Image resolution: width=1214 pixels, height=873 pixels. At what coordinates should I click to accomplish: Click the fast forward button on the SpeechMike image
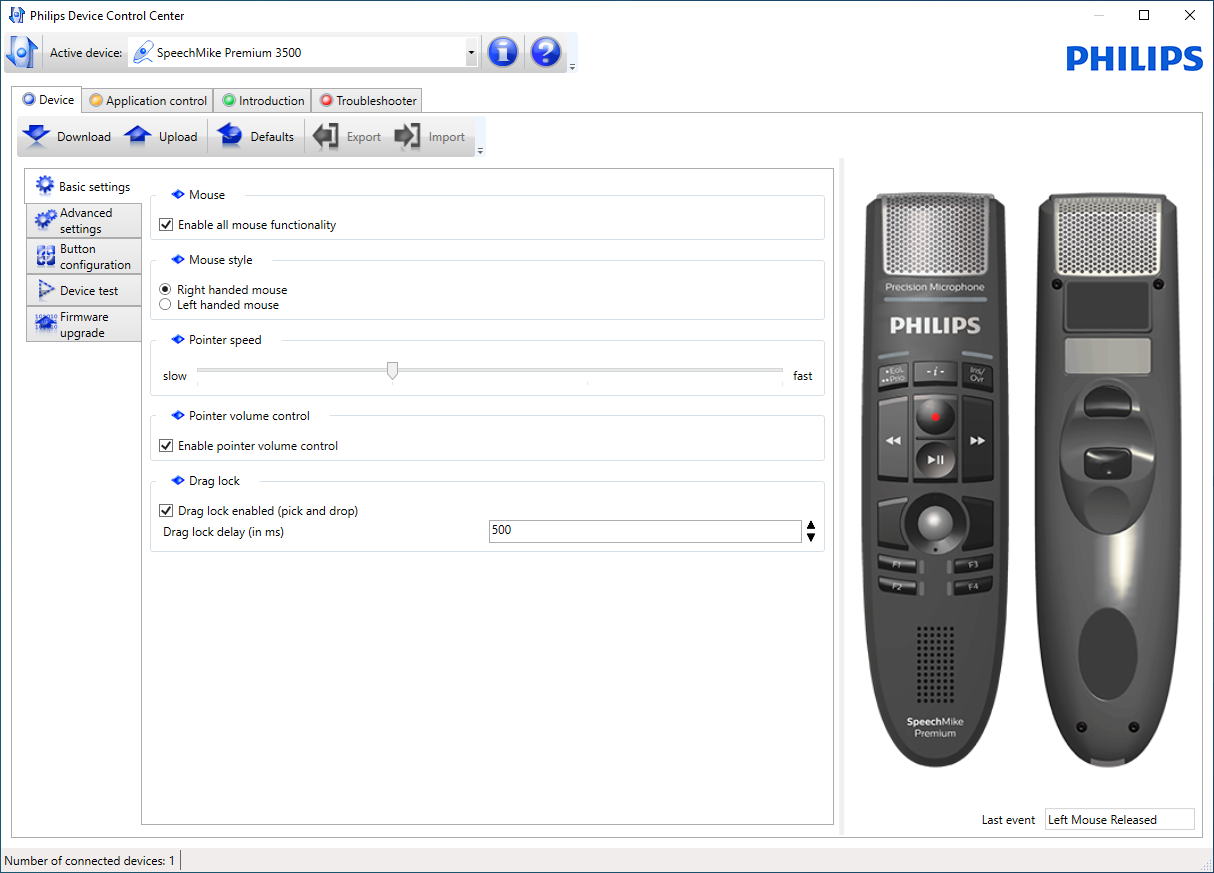click(x=977, y=440)
